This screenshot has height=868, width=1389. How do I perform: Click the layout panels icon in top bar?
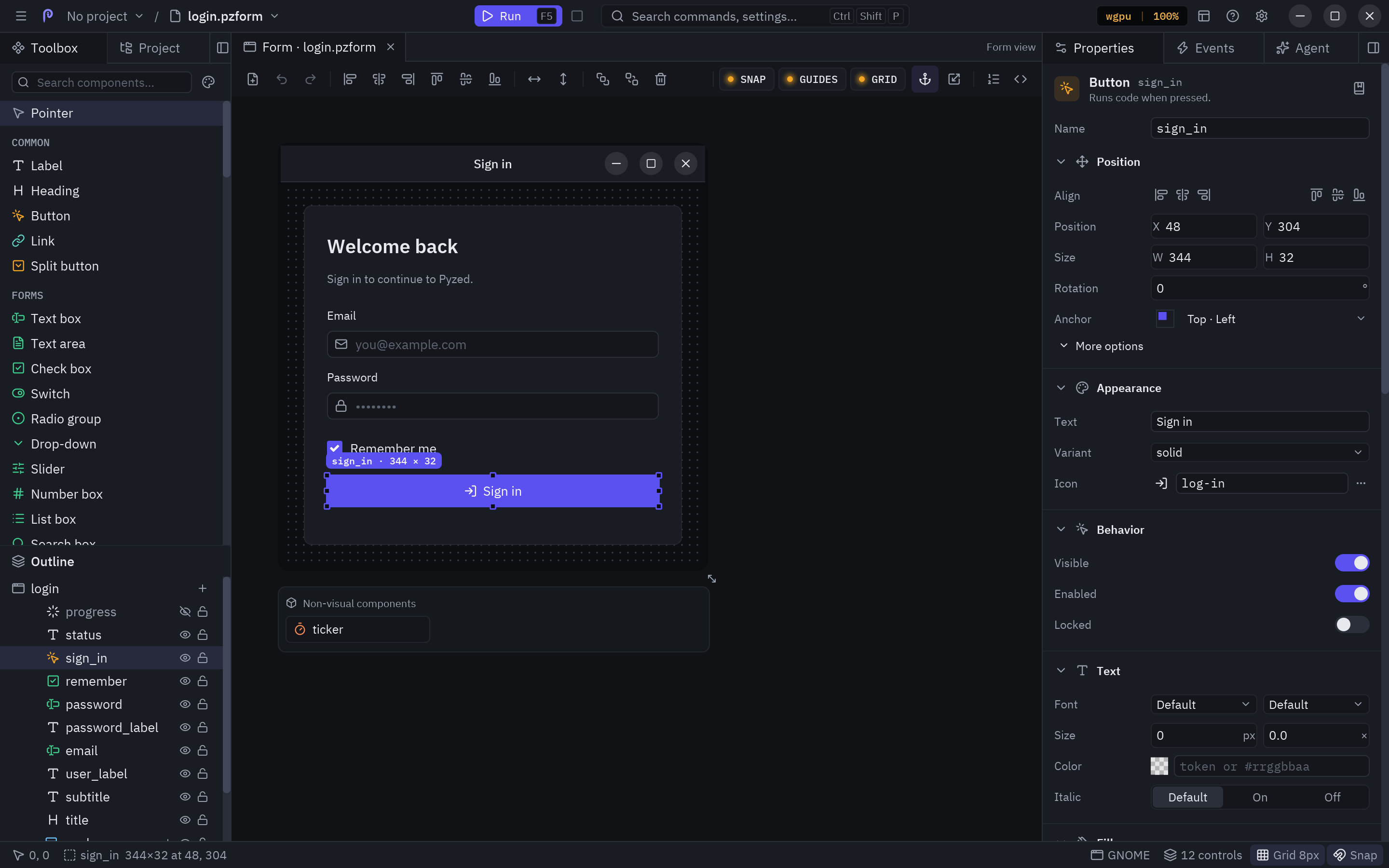[x=1204, y=16]
